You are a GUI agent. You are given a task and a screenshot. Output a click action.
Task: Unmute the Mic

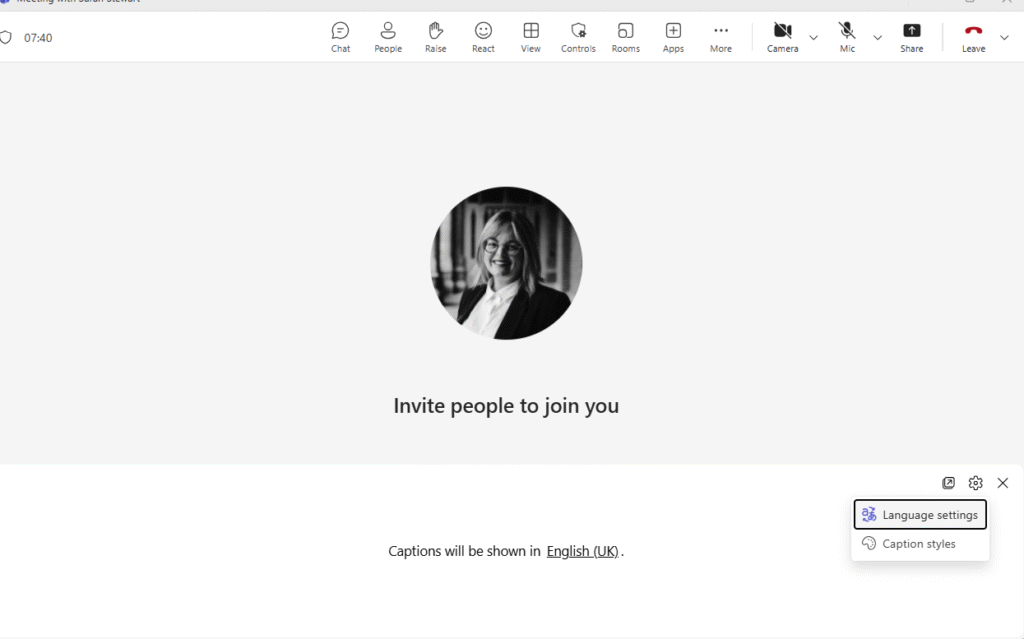847,37
